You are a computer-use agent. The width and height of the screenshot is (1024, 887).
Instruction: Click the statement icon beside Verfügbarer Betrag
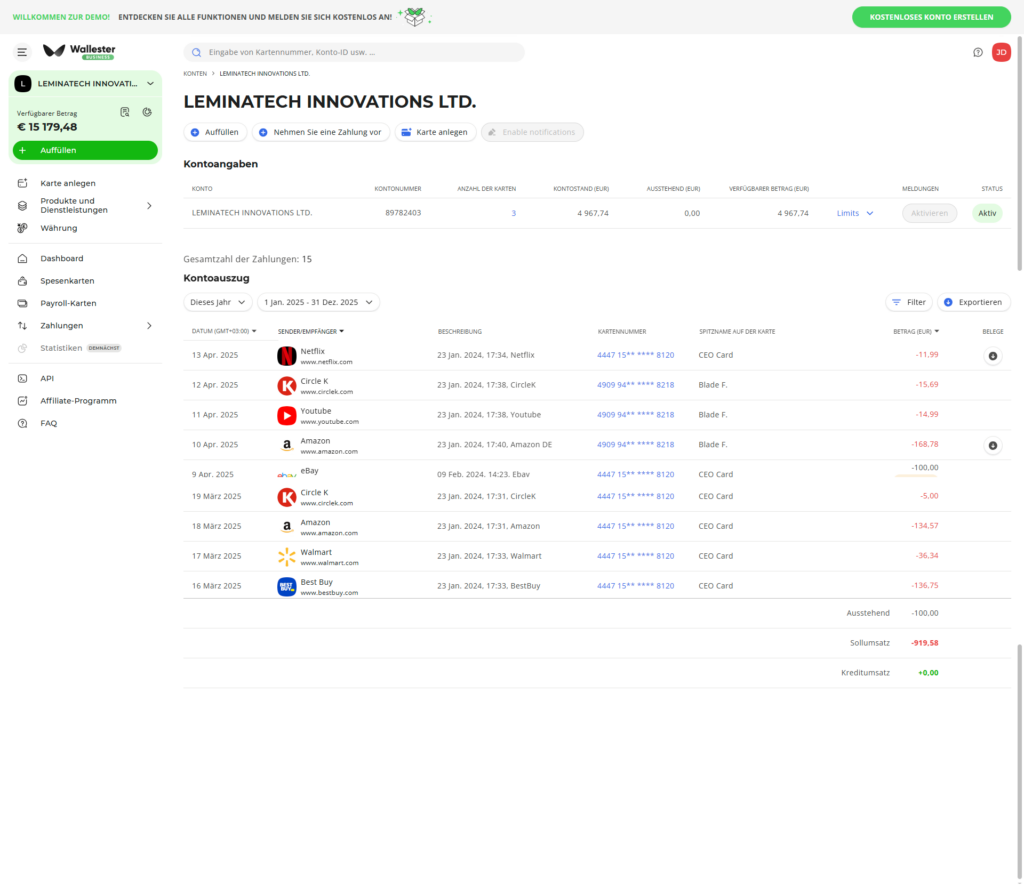pyautogui.click(x=125, y=112)
